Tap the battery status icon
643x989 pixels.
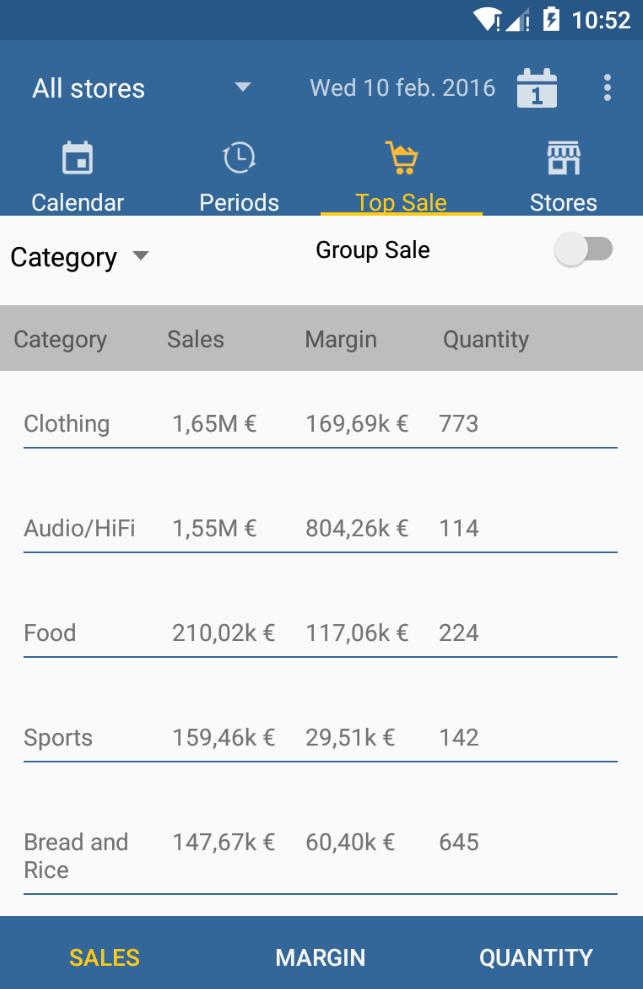(x=551, y=19)
